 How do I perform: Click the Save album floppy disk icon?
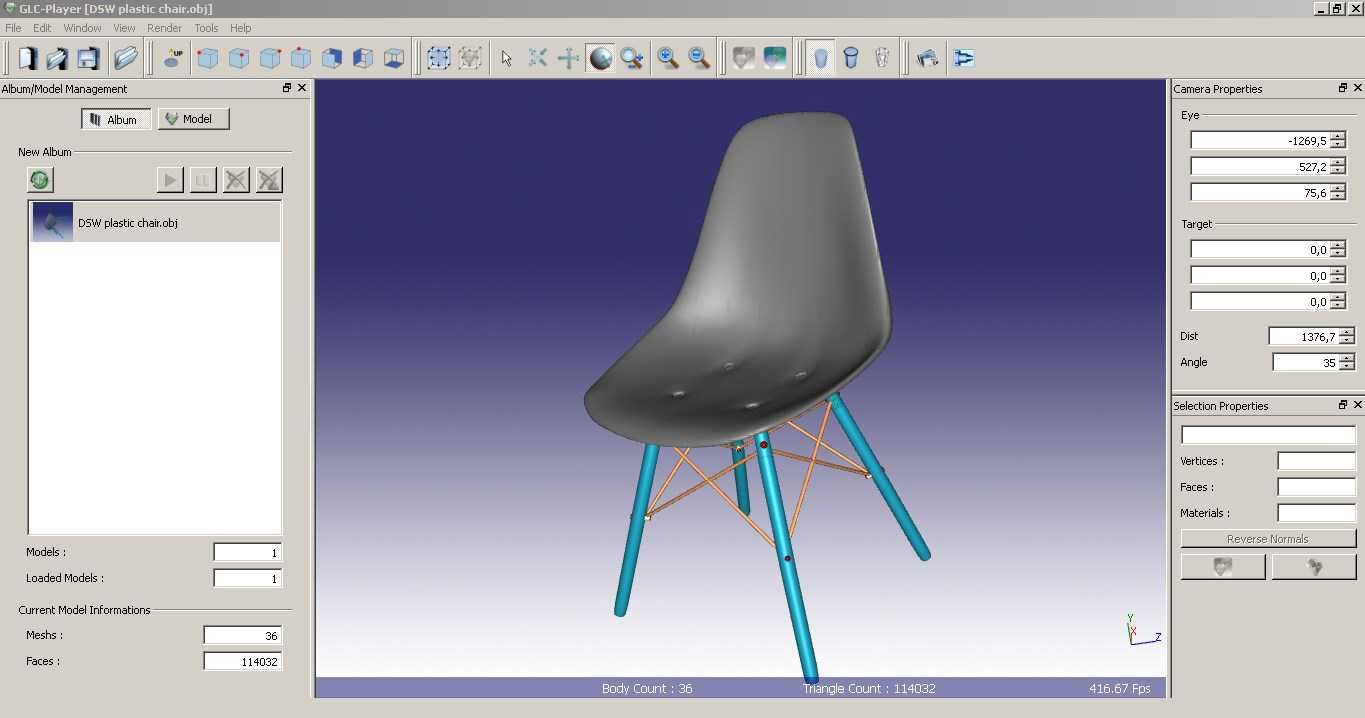click(88, 58)
